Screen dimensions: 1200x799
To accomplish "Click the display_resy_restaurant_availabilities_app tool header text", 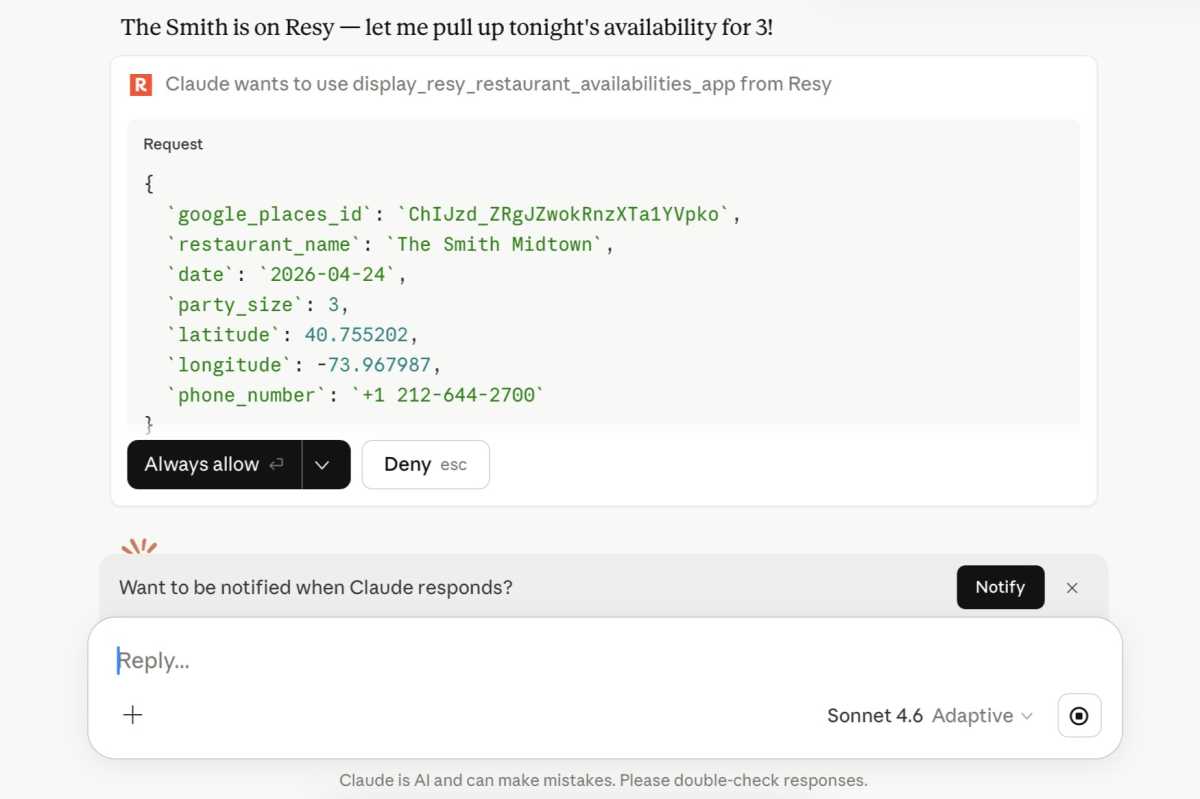I will pos(498,84).
